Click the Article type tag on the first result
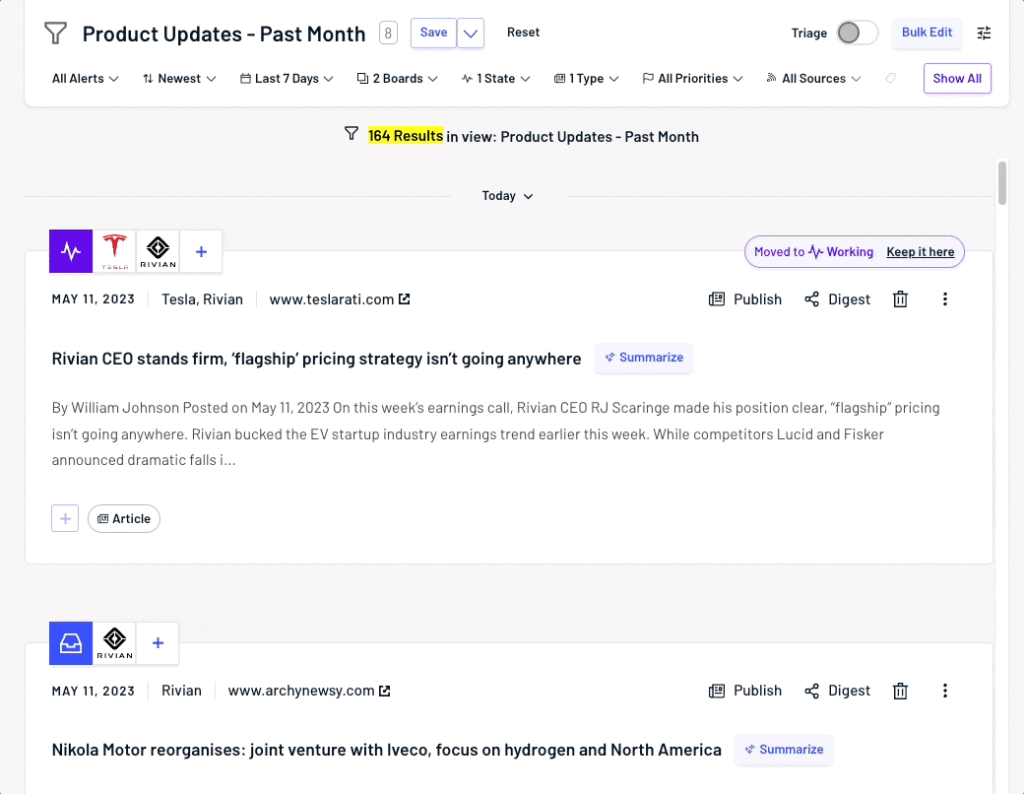 click(124, 518)
